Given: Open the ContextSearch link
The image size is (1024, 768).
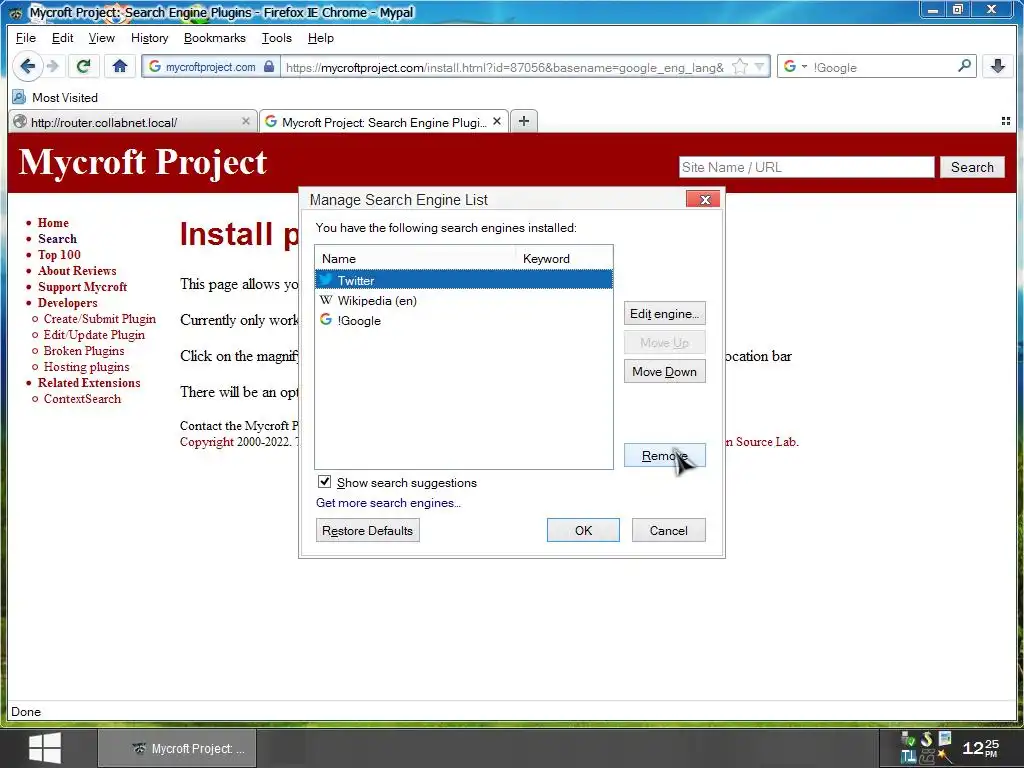Looking at the screenshot, I should click(x=82, y=399).
